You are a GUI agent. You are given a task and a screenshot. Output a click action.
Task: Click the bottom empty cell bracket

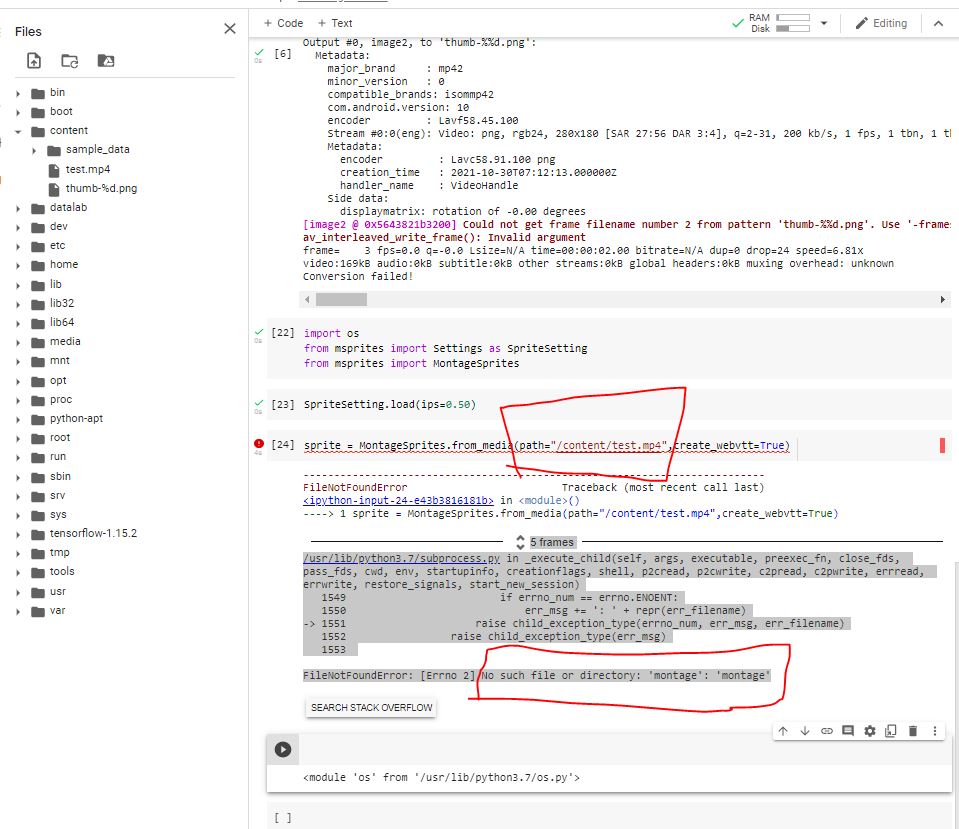coord(283,818)
